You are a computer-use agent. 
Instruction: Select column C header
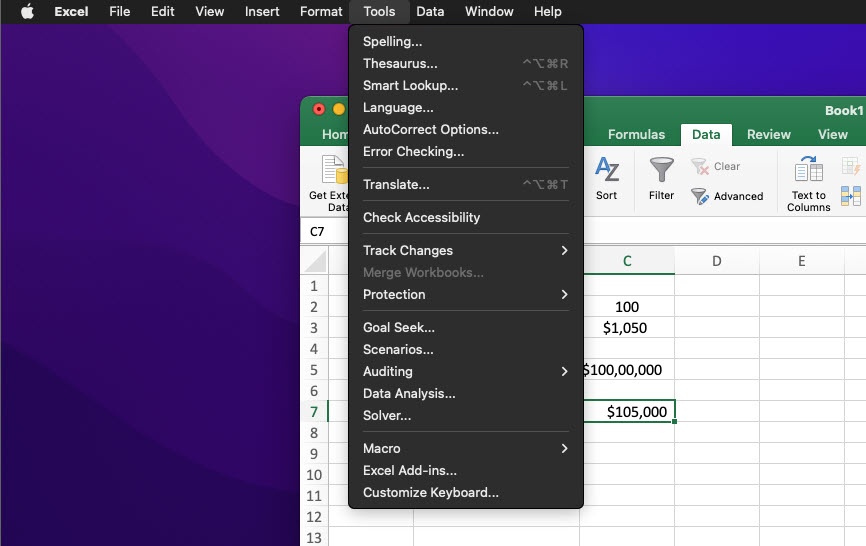pos(627,261)
